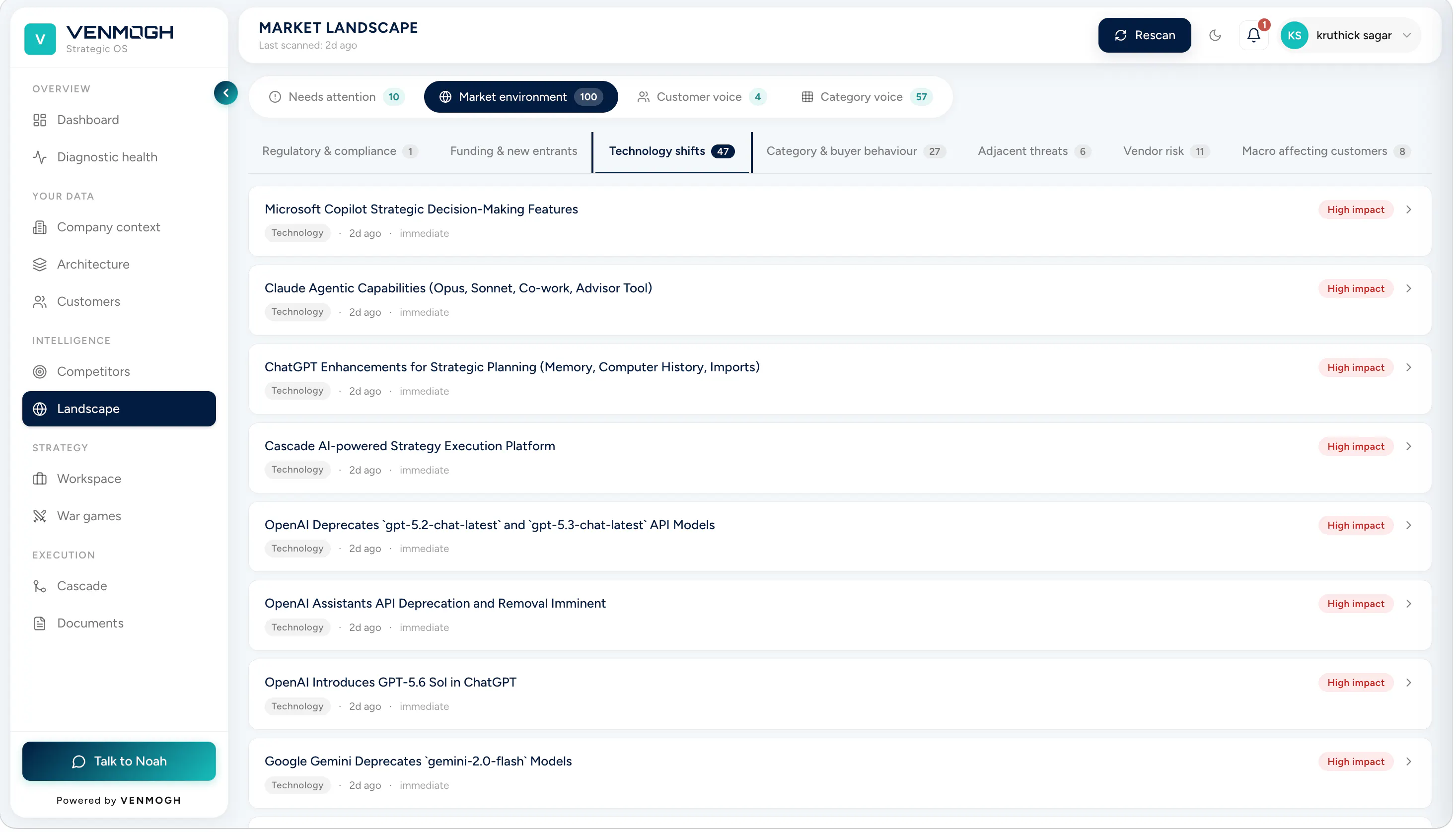Click the Cascade branch icon
The height and width of the screenshot is (832, 1456).
click(x=39, y=586)
